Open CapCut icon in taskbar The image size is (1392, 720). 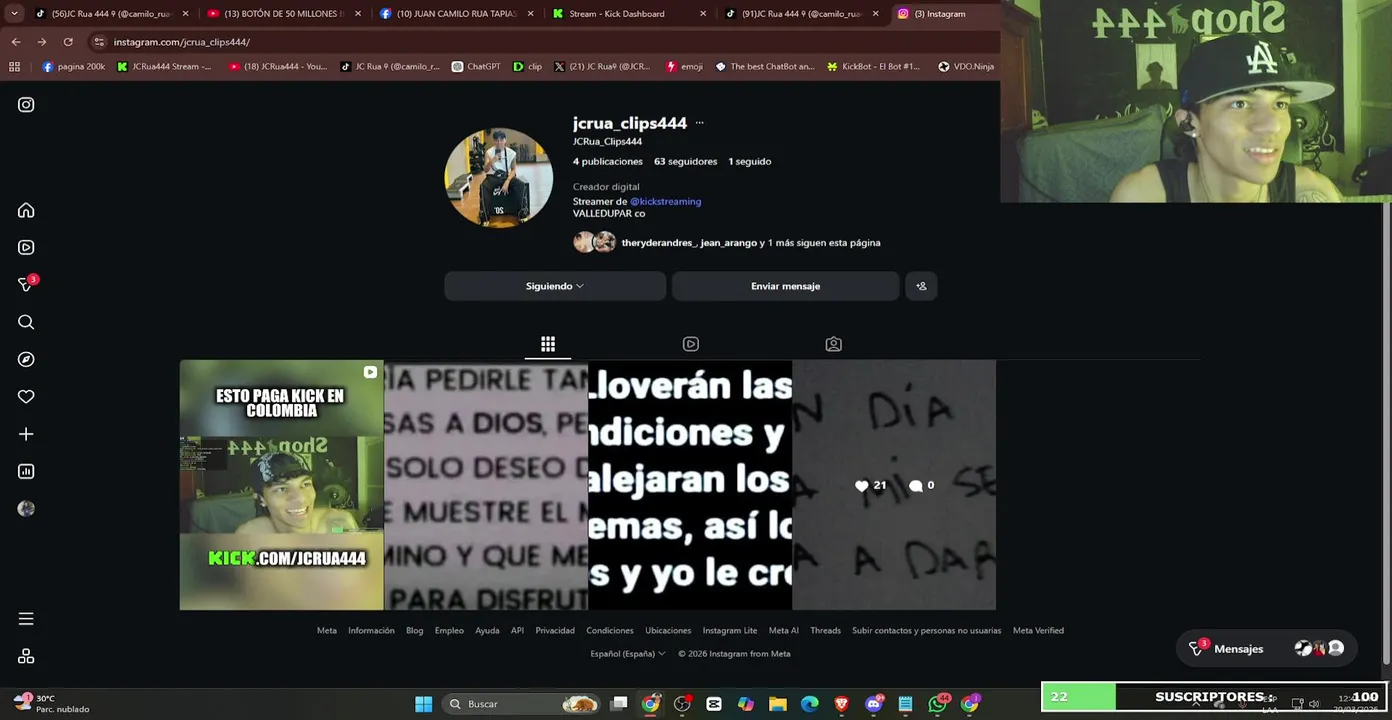(714, 704)
